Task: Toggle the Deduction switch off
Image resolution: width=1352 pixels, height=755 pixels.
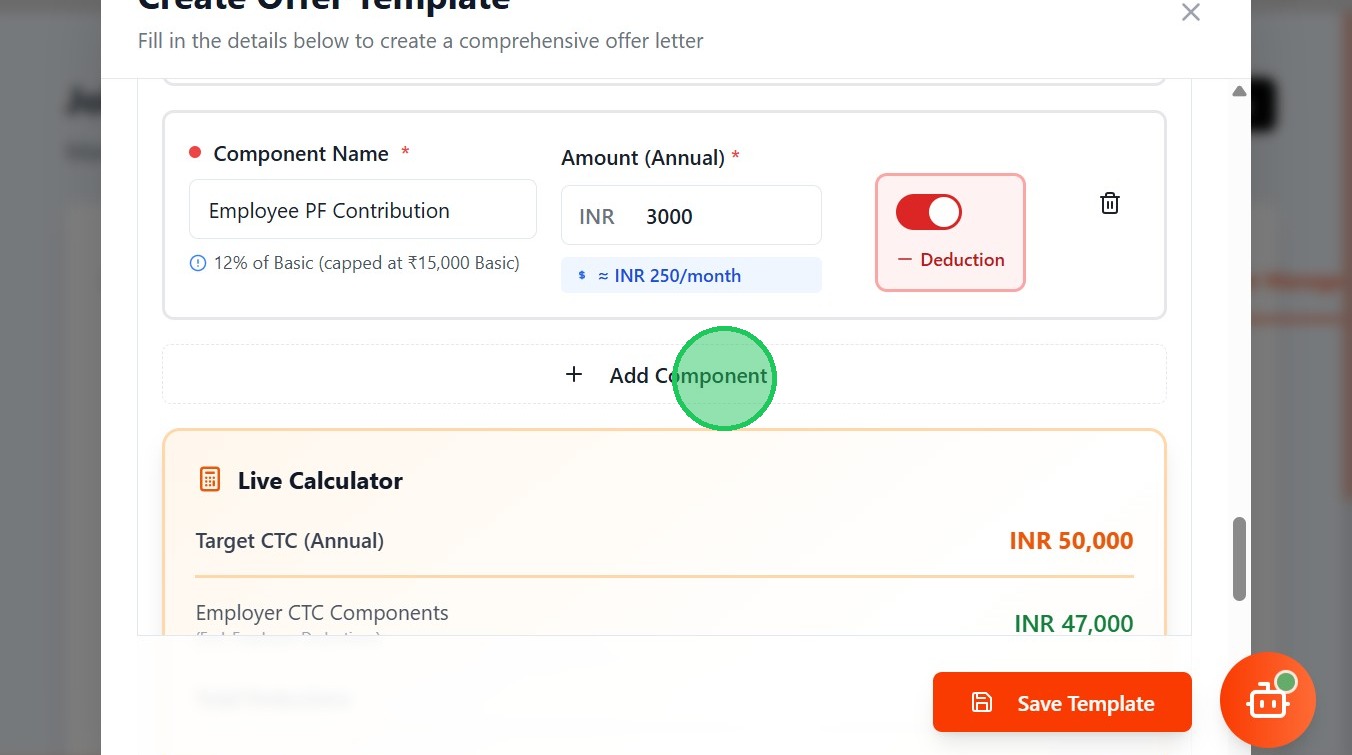Action: coord(928,213)
